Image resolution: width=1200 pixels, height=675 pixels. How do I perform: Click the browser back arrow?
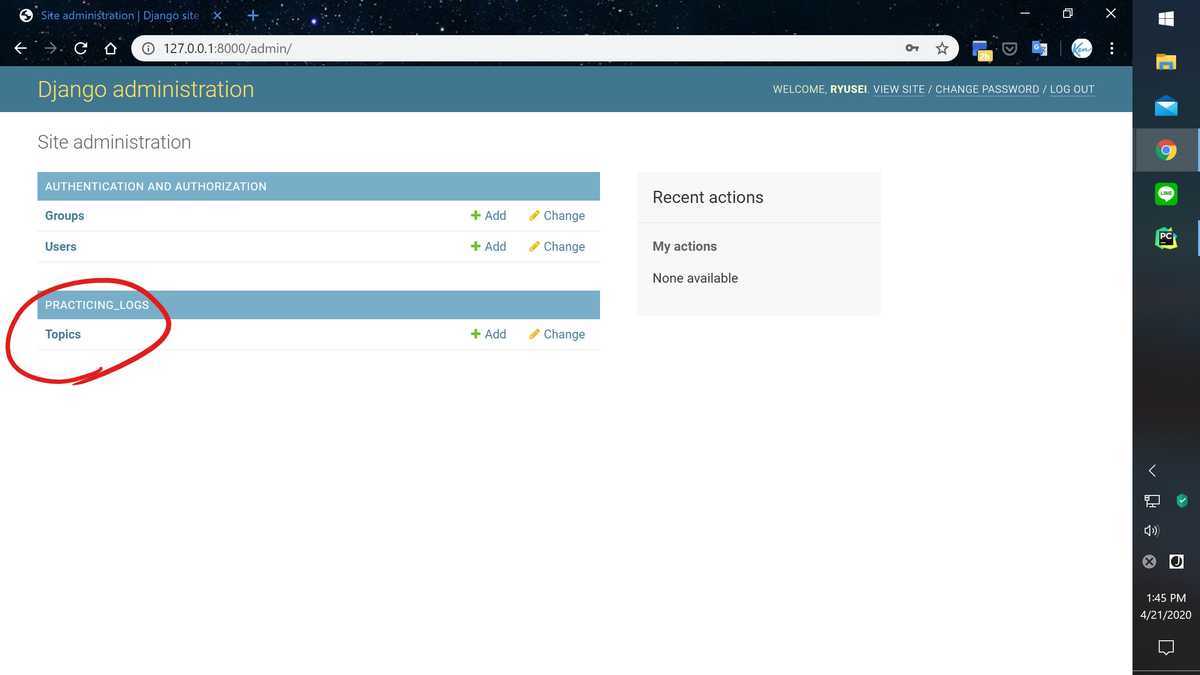(x=20, y=48)
